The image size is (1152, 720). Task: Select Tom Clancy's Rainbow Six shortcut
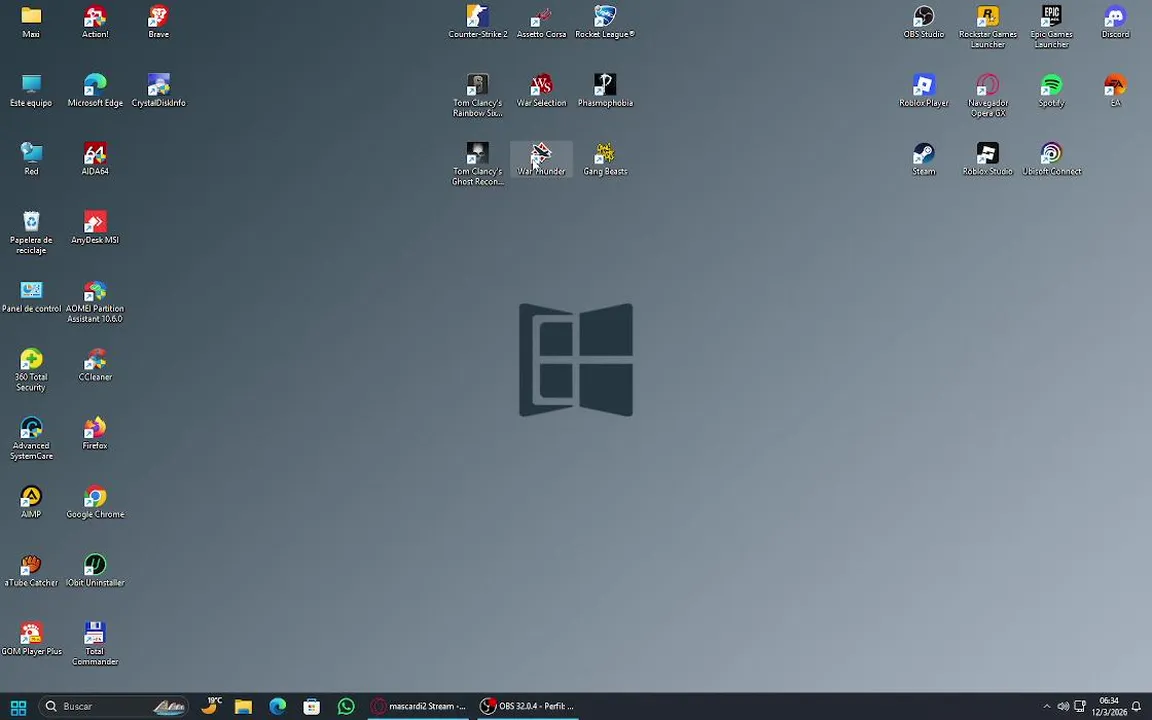point(478,96)
